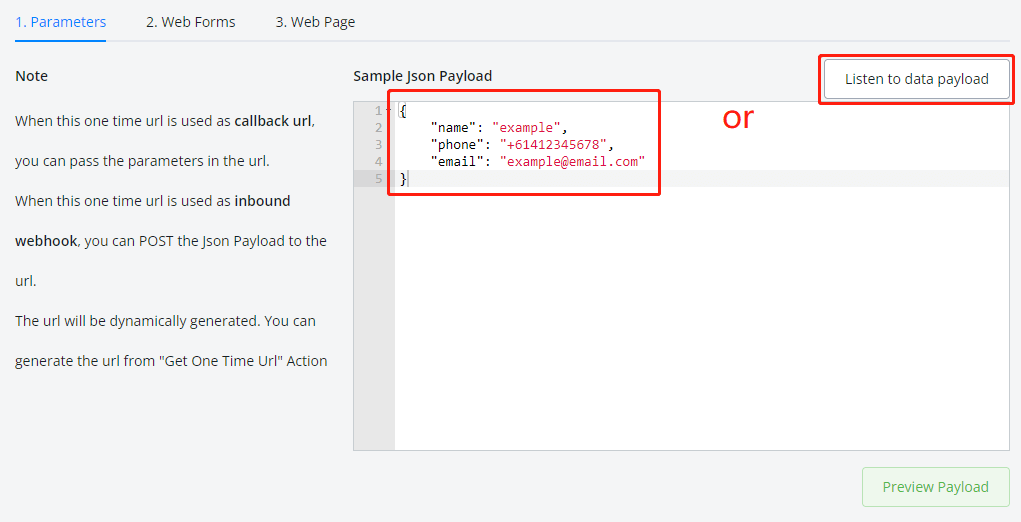Click line number 3 in editor gutter
The height and width of the screenshot is (522, 1021).
click(x=377, y=145)
